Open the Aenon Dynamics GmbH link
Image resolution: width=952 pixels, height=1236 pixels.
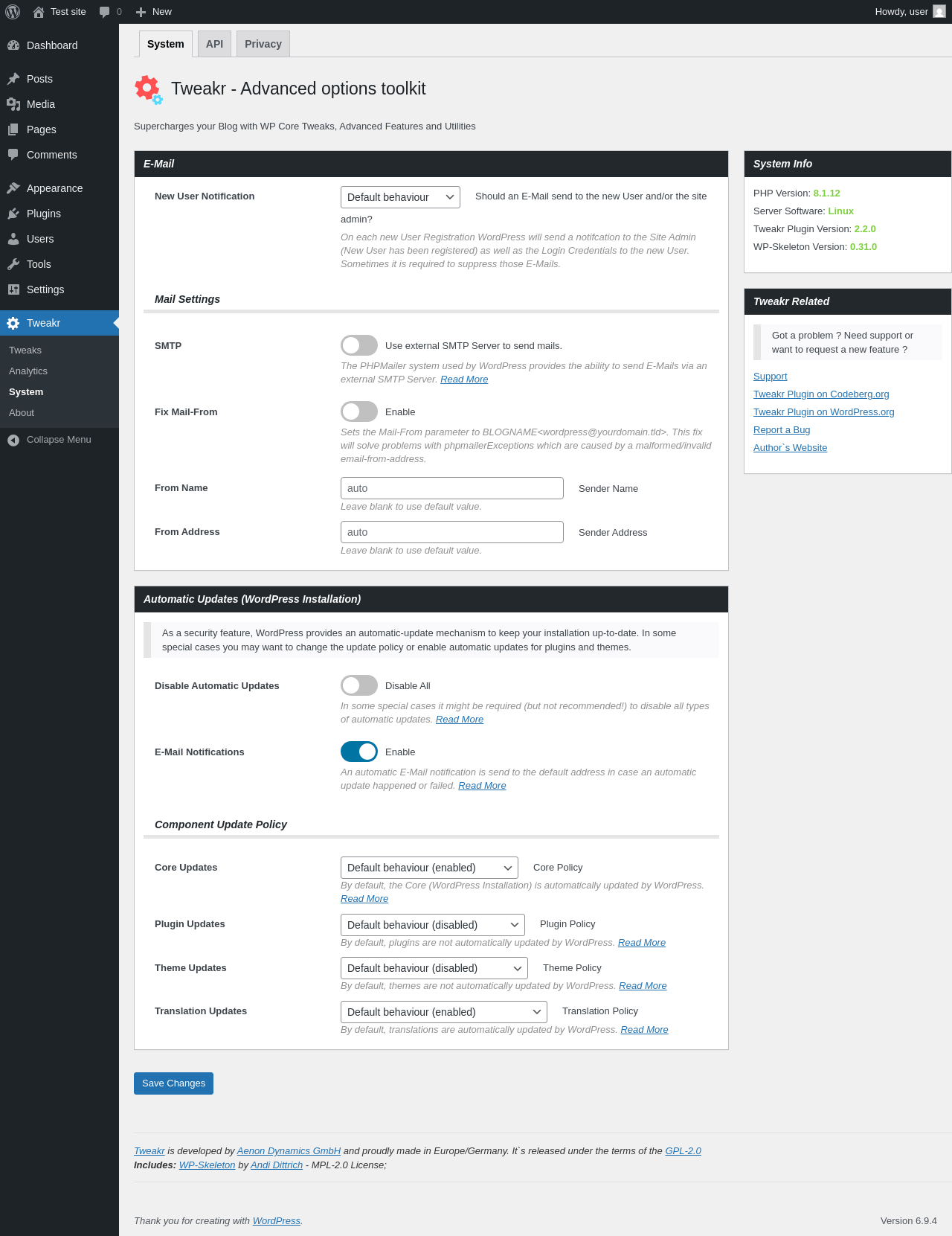(289, 1151)
